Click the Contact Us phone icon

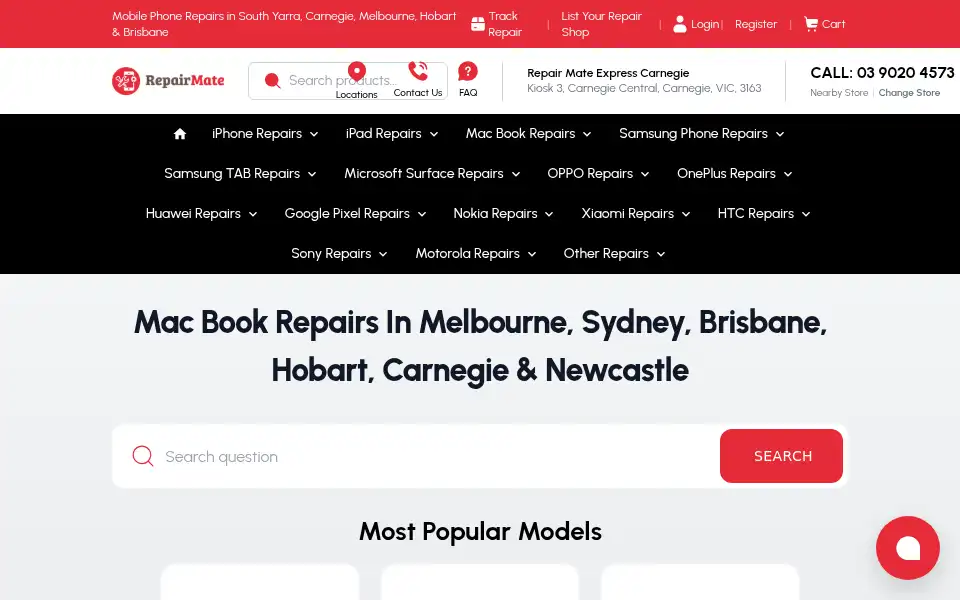[x=418, y=71]
